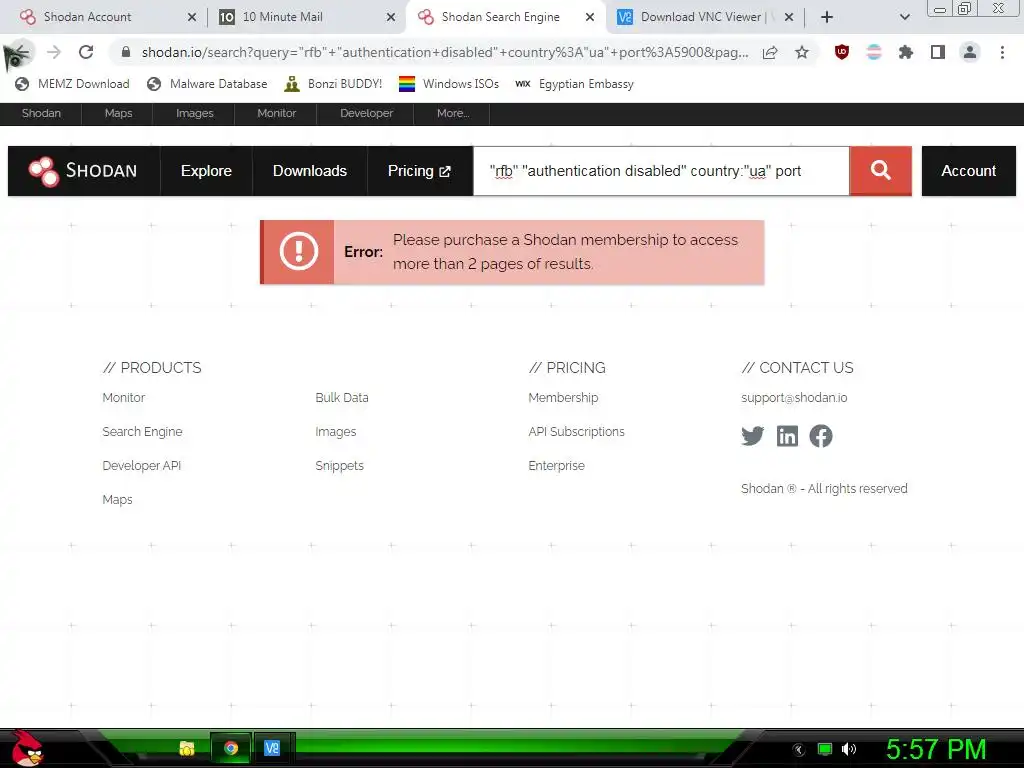
Task: Close the Shodan Account tab
Action: 191,17
